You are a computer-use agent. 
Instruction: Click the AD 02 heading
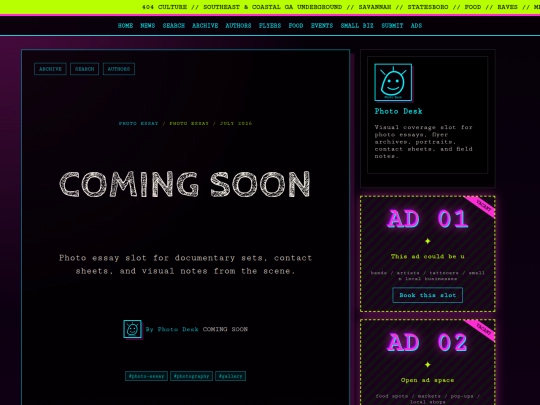427,343
